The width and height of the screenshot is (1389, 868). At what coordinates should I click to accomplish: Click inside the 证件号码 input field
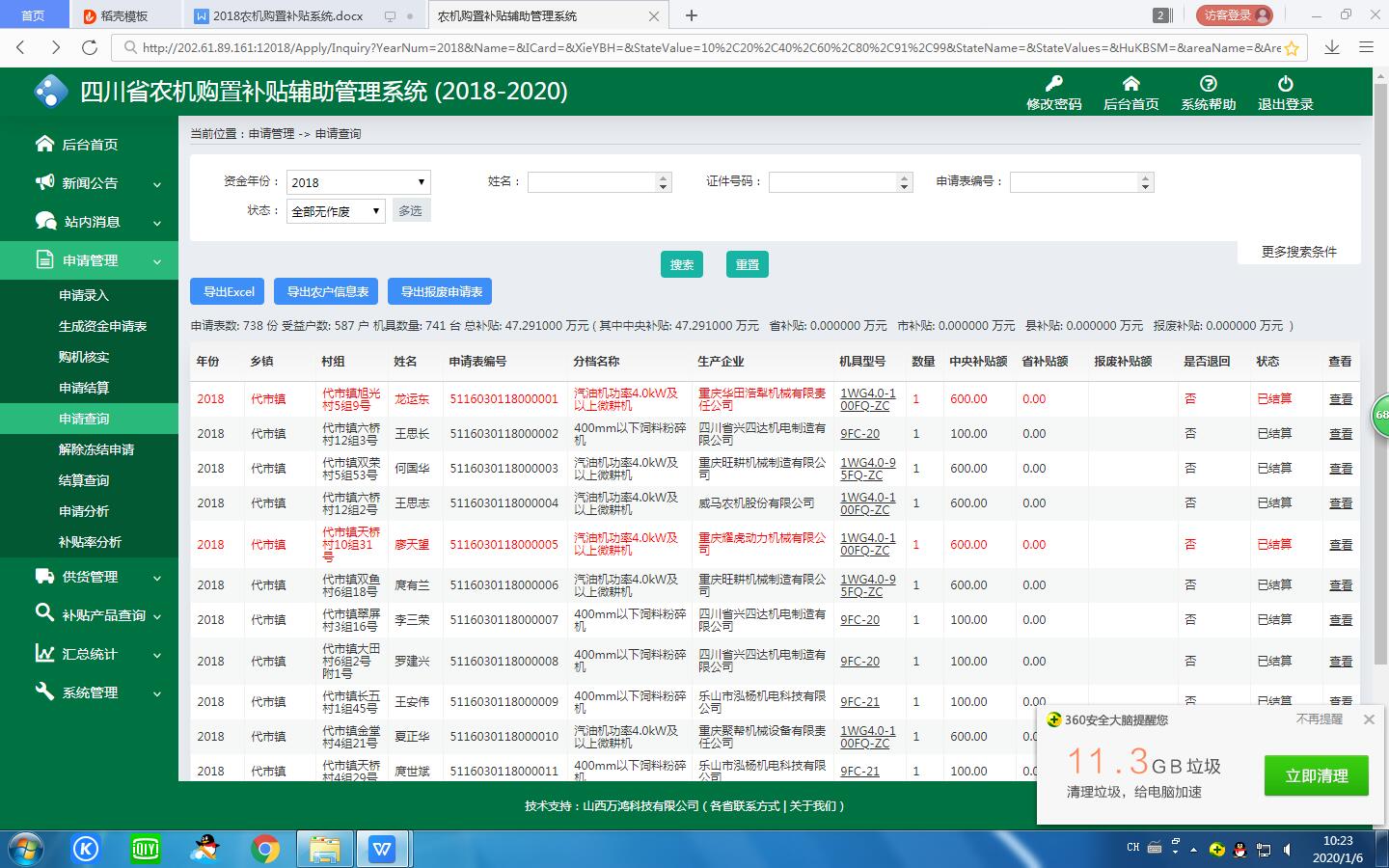[x=840, y=182]
